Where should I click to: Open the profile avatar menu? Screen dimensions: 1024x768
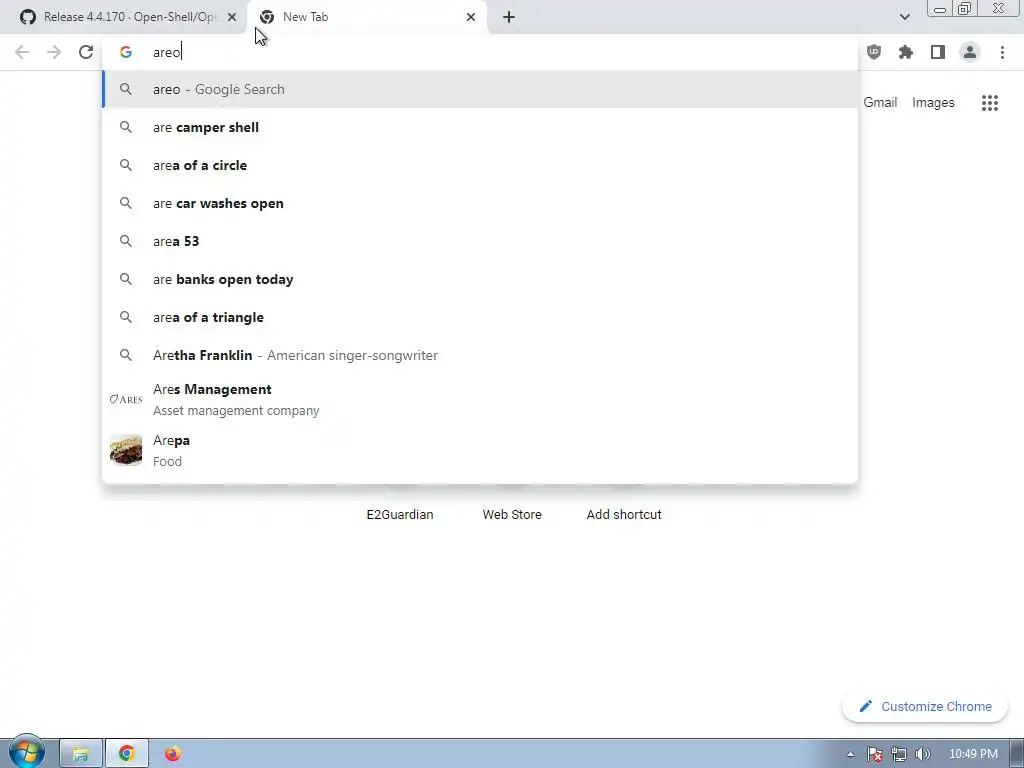(970, 52)
